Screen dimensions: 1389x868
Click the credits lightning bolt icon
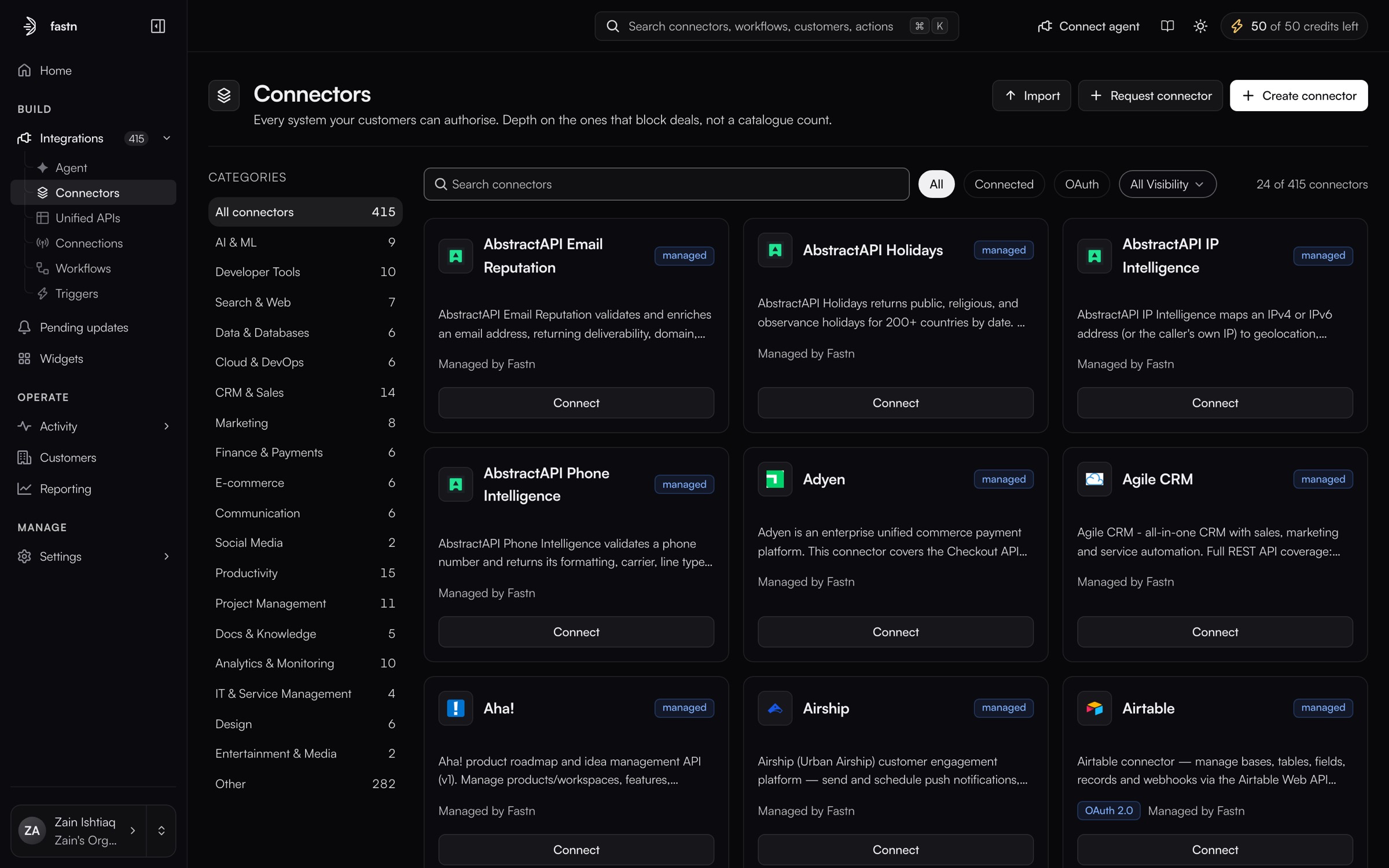(x=1237, y=26)
